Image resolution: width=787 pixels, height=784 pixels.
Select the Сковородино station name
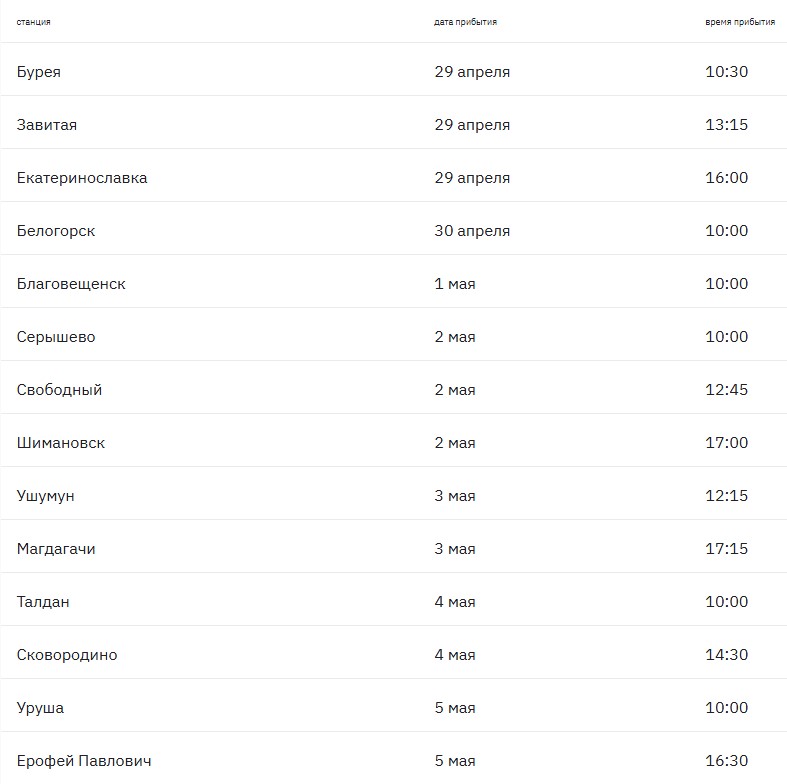pos(67,655)
